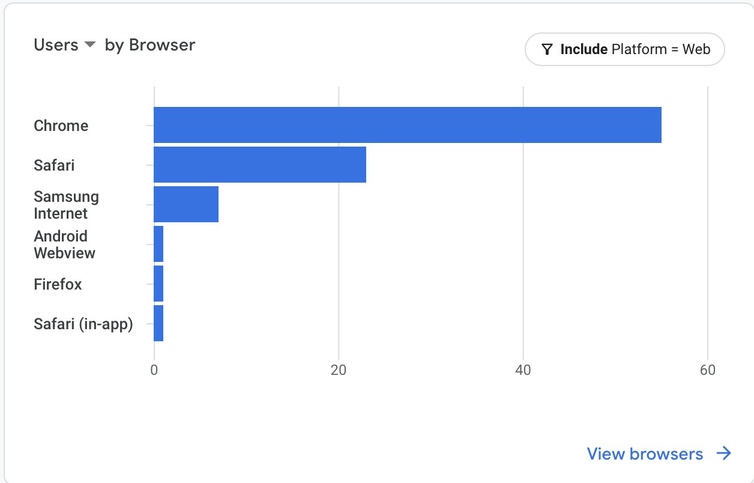The height and width of the screenshot is (483, 754).
Task: Click the filter funnel icon
Action: pyautogui.click(x=547, y=49)
